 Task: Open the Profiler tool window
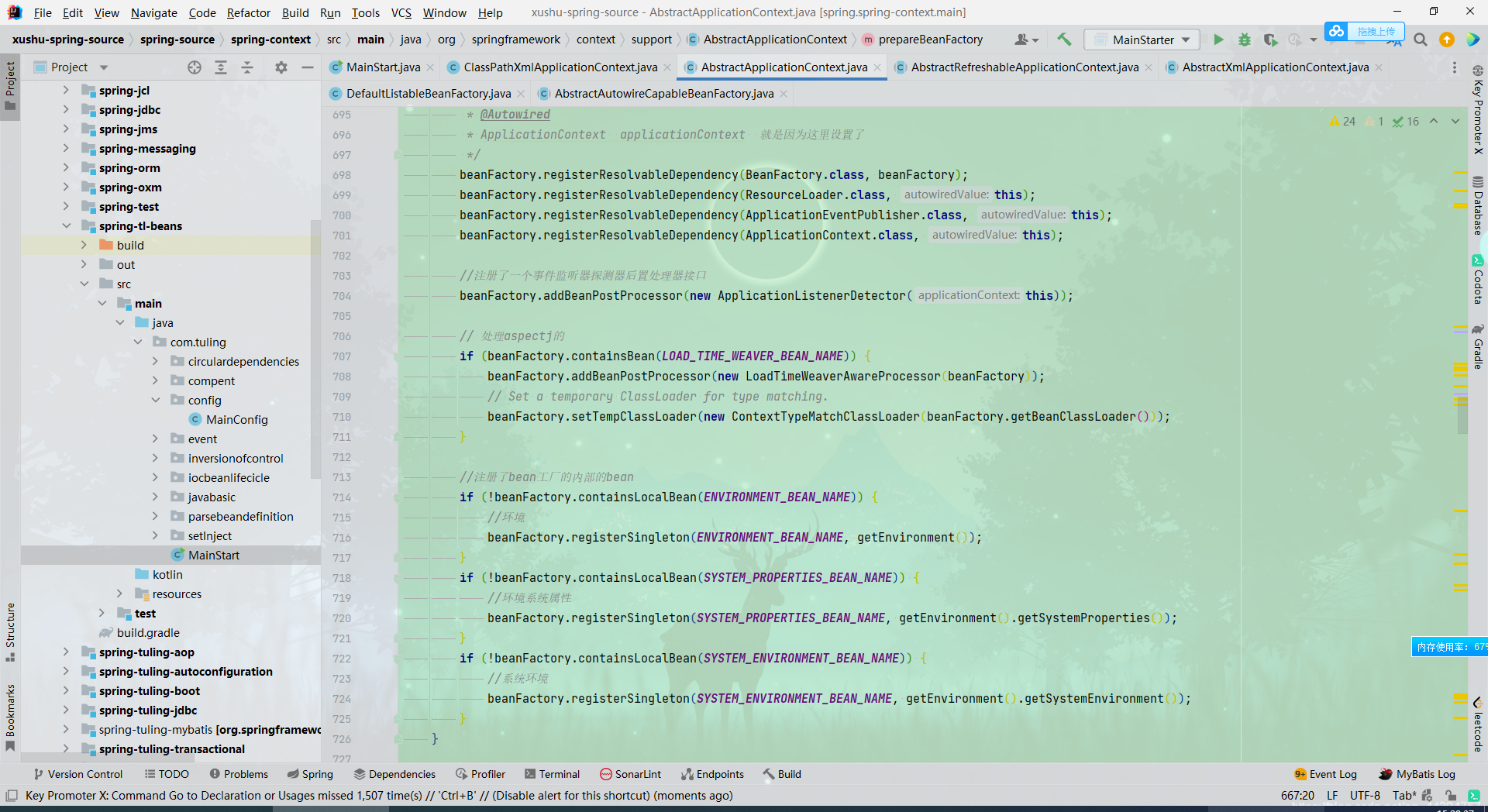[x=480, y=774]
